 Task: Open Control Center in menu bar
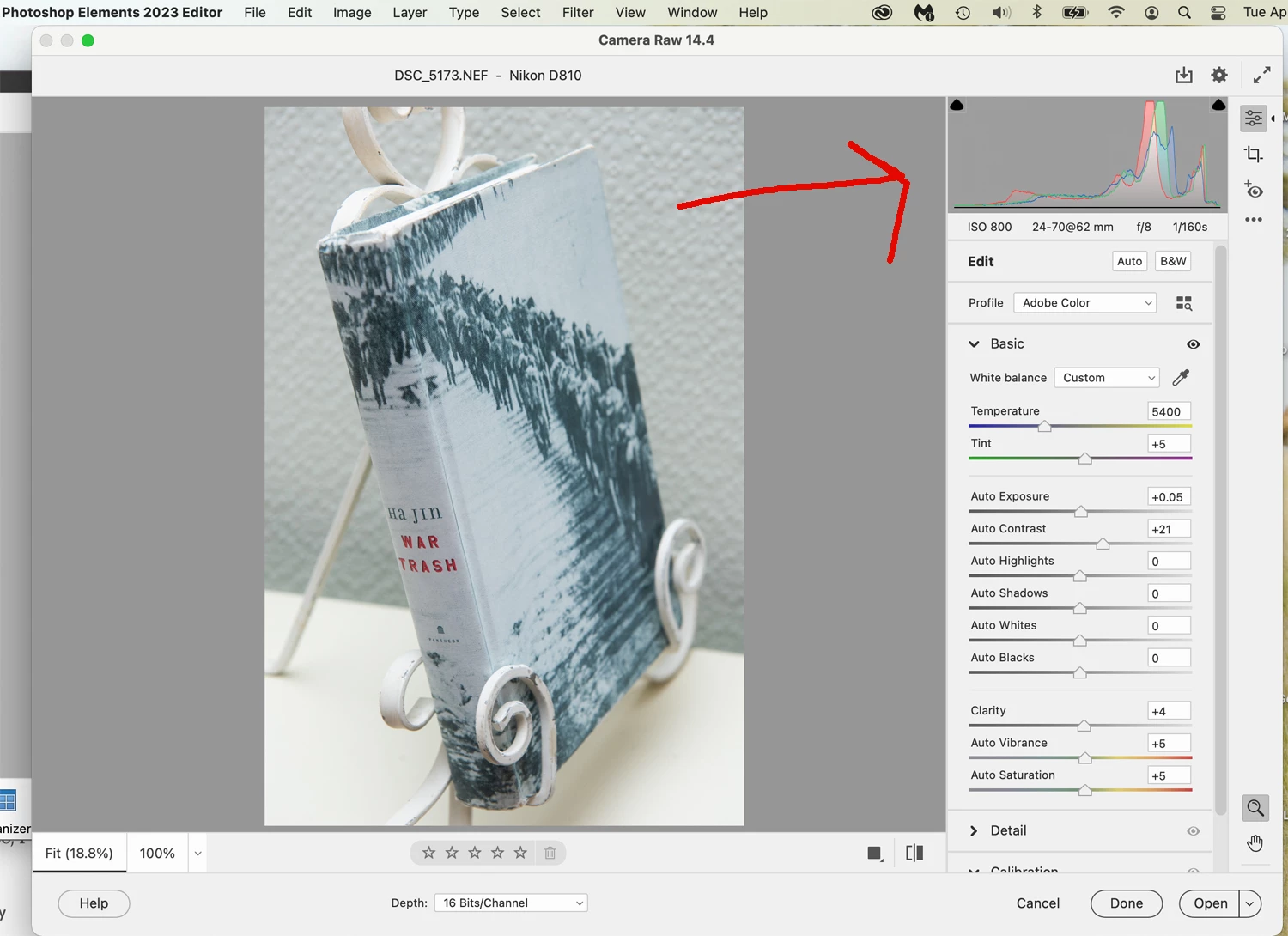pos(1218,12)
